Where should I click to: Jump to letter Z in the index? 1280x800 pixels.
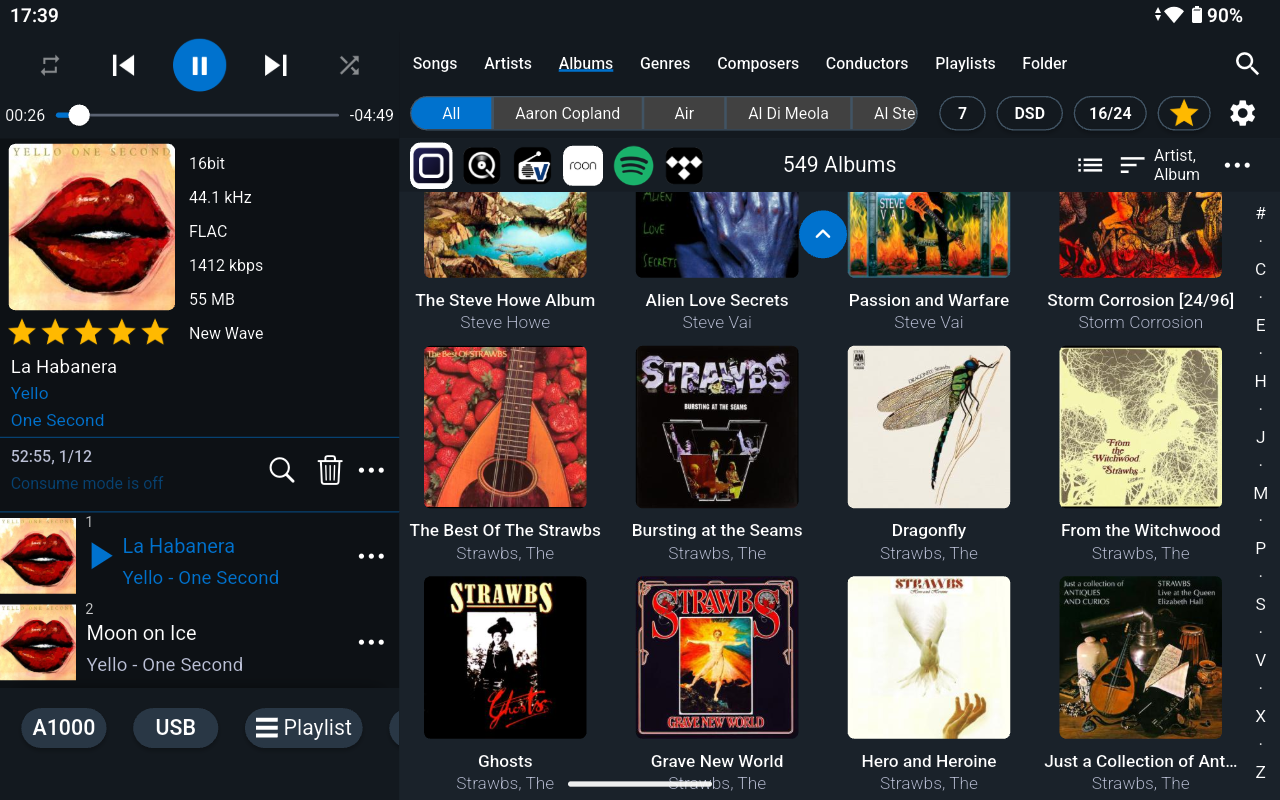(1260, 772)
